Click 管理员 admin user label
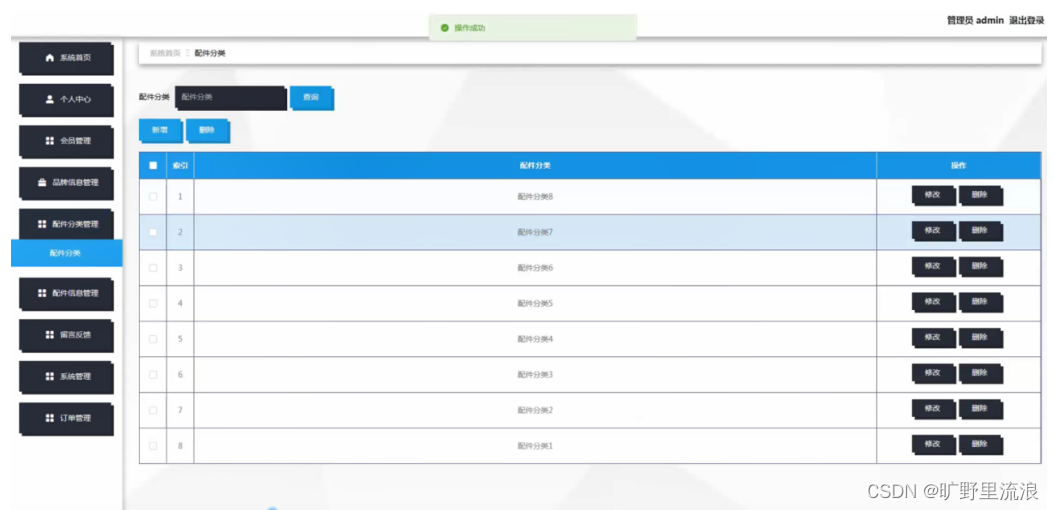 [x=975, y=21]
